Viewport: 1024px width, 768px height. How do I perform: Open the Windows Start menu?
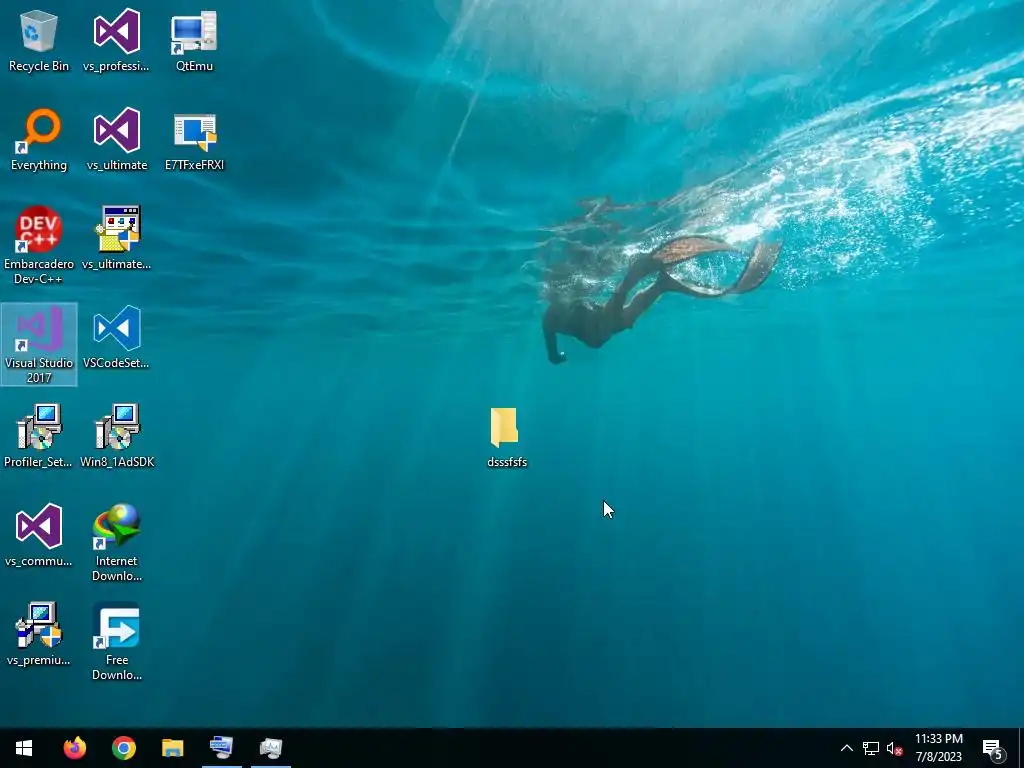[x=24, y=748]
